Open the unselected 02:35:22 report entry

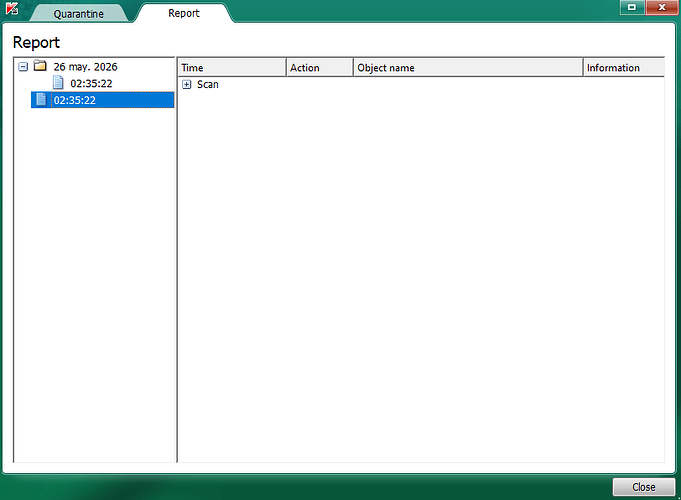(91, 83)
